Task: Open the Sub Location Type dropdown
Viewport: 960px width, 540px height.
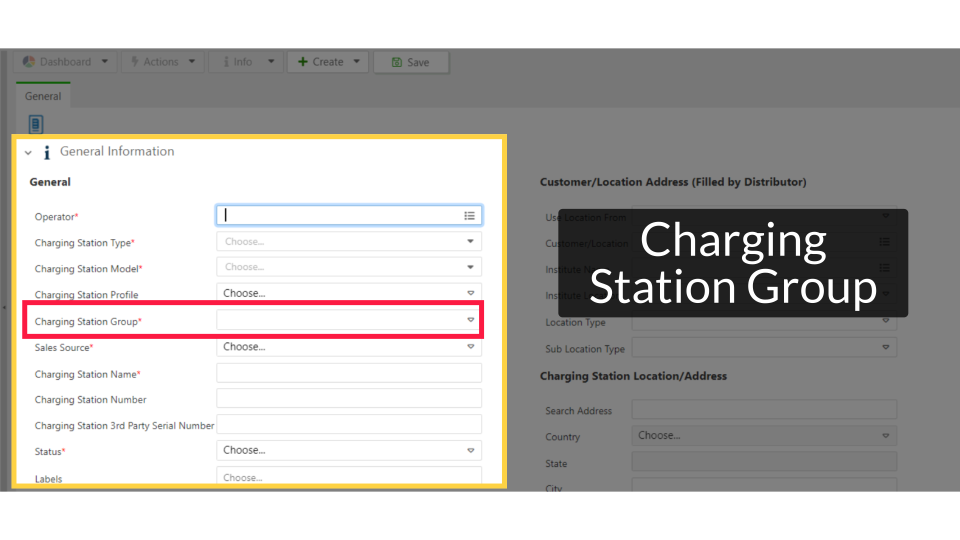Action: (x=764, y=348)
